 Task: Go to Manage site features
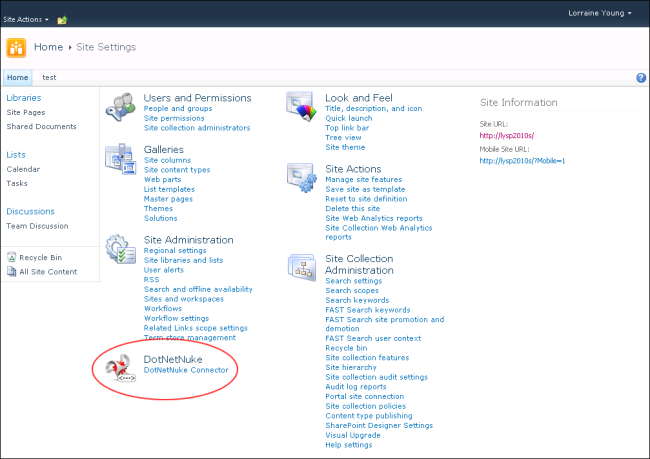[364, 180]
